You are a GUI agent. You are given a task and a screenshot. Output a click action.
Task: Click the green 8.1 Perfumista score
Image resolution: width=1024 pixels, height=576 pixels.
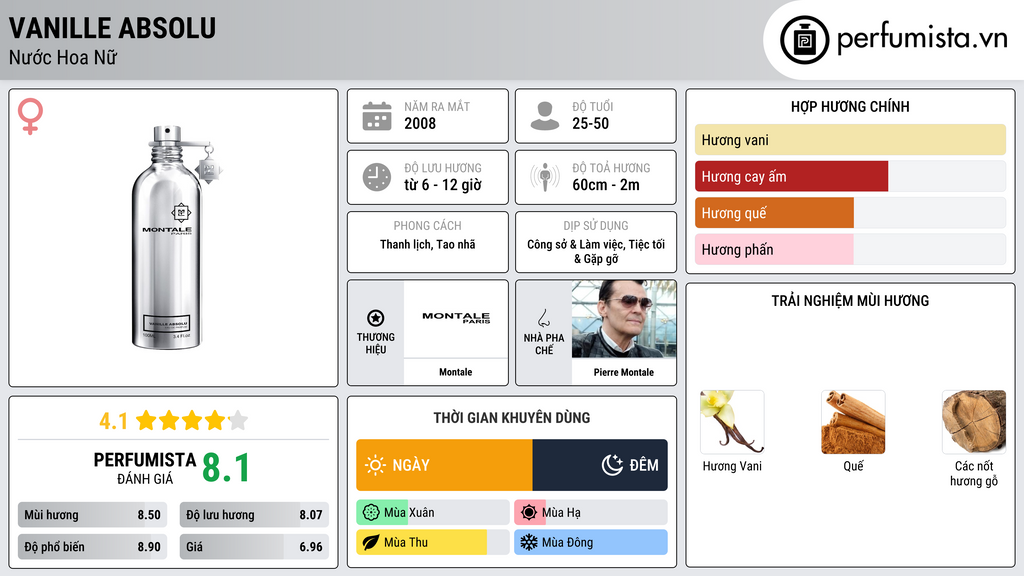(x=226, y=468)
